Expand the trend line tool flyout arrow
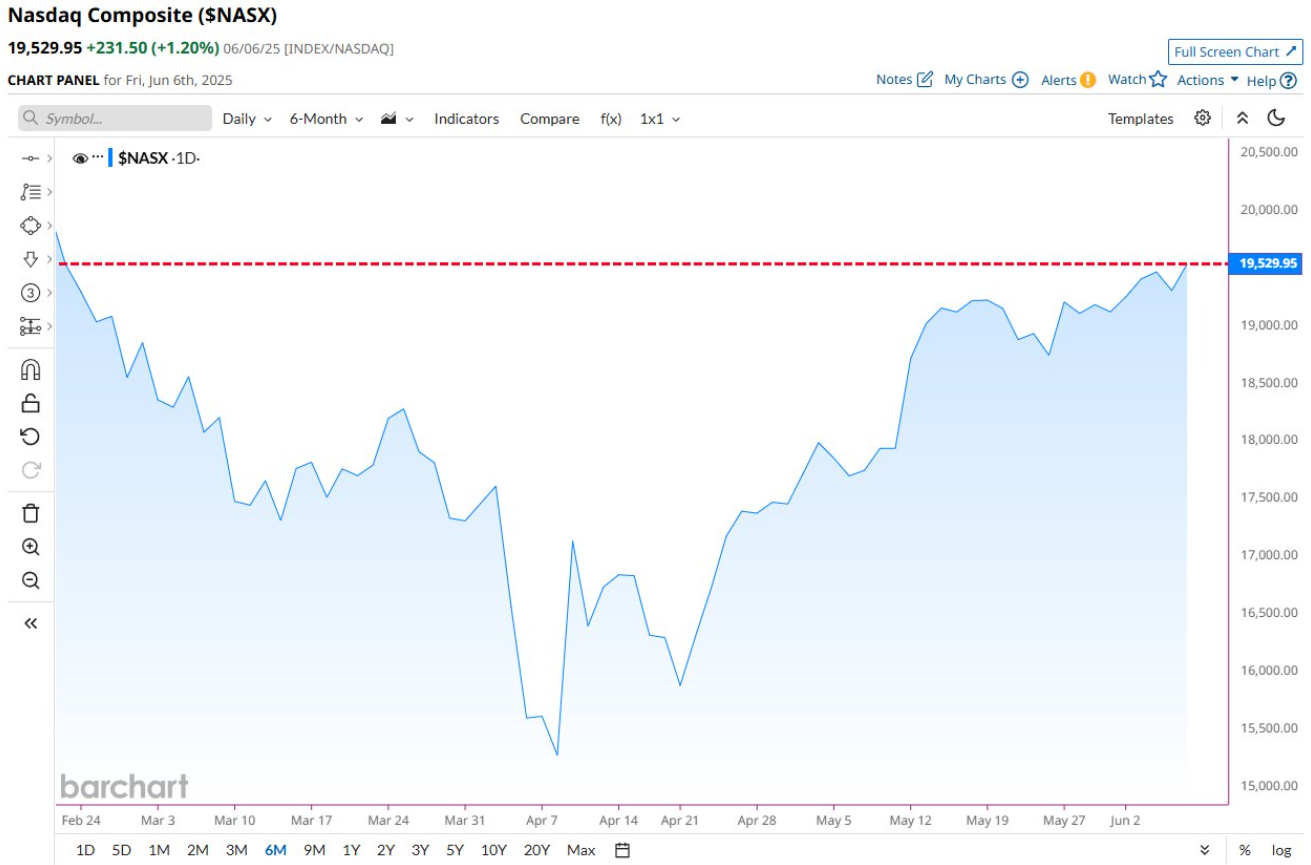1311x865 pixels. pyautogui.click(x=49, y=158)
